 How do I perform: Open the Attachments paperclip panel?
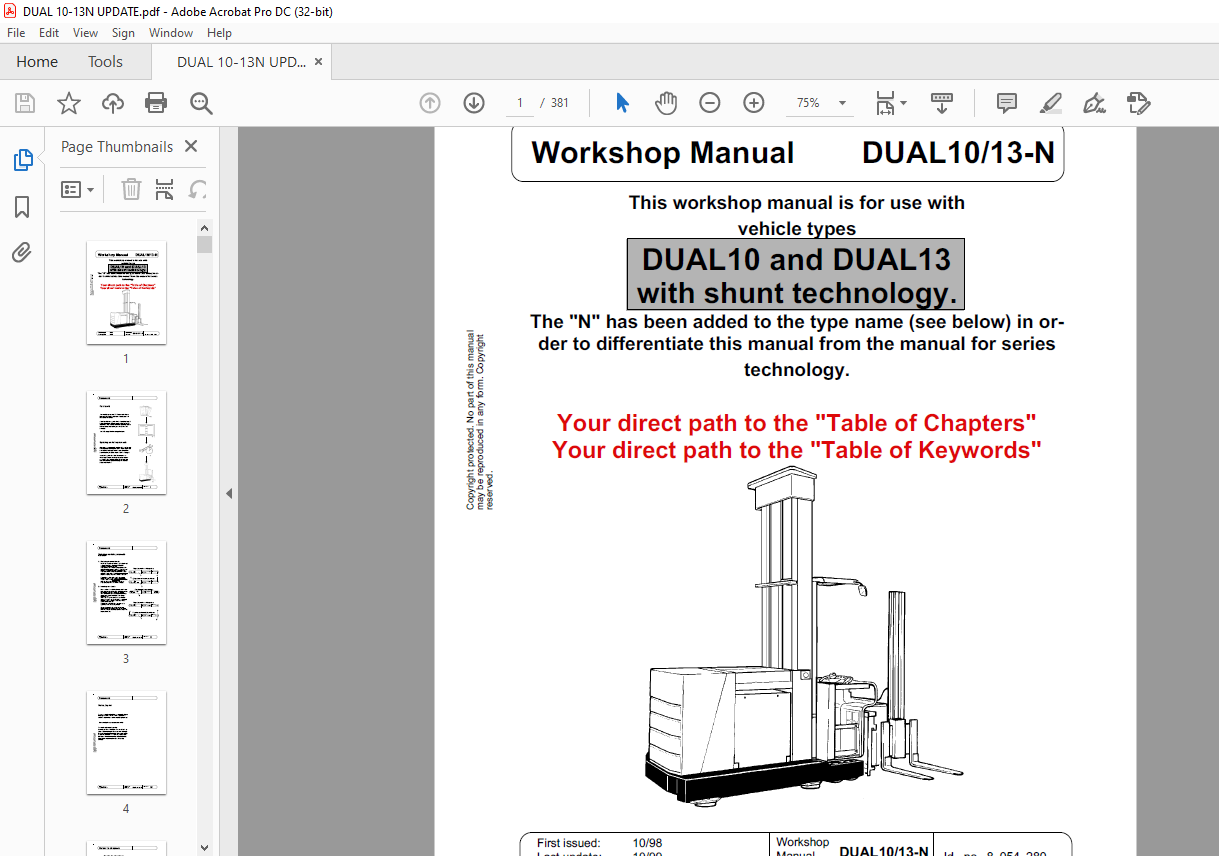pos(22,253)
